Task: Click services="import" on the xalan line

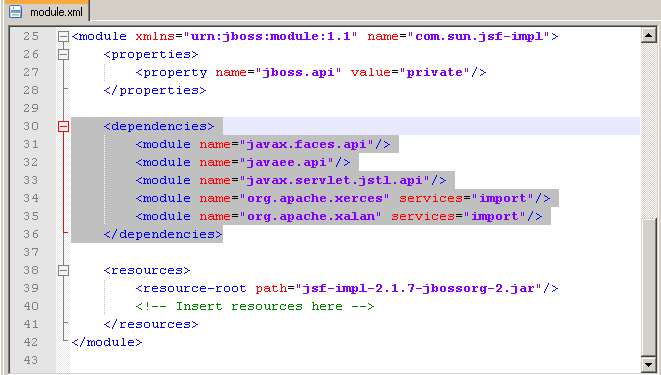Action: pyautogui.click(x=459, y=217)
